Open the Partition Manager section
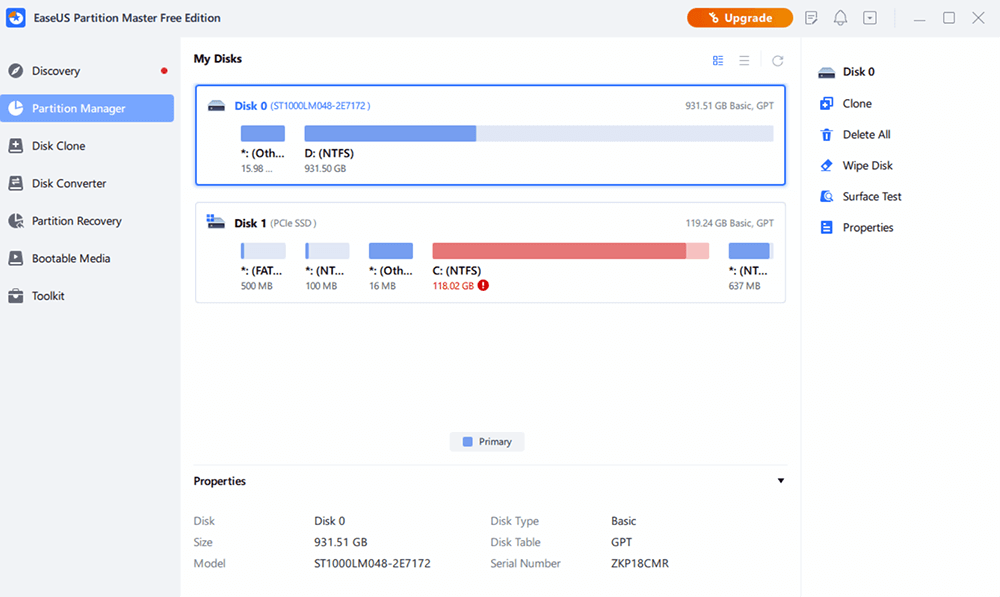This screenshot has width=1000, height=597. [87, 108]
